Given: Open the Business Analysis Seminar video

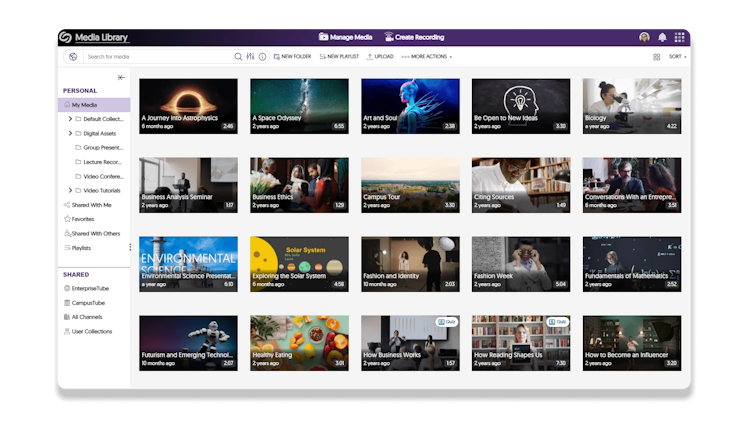Looking at the screenshot, I should coord(188,185).
